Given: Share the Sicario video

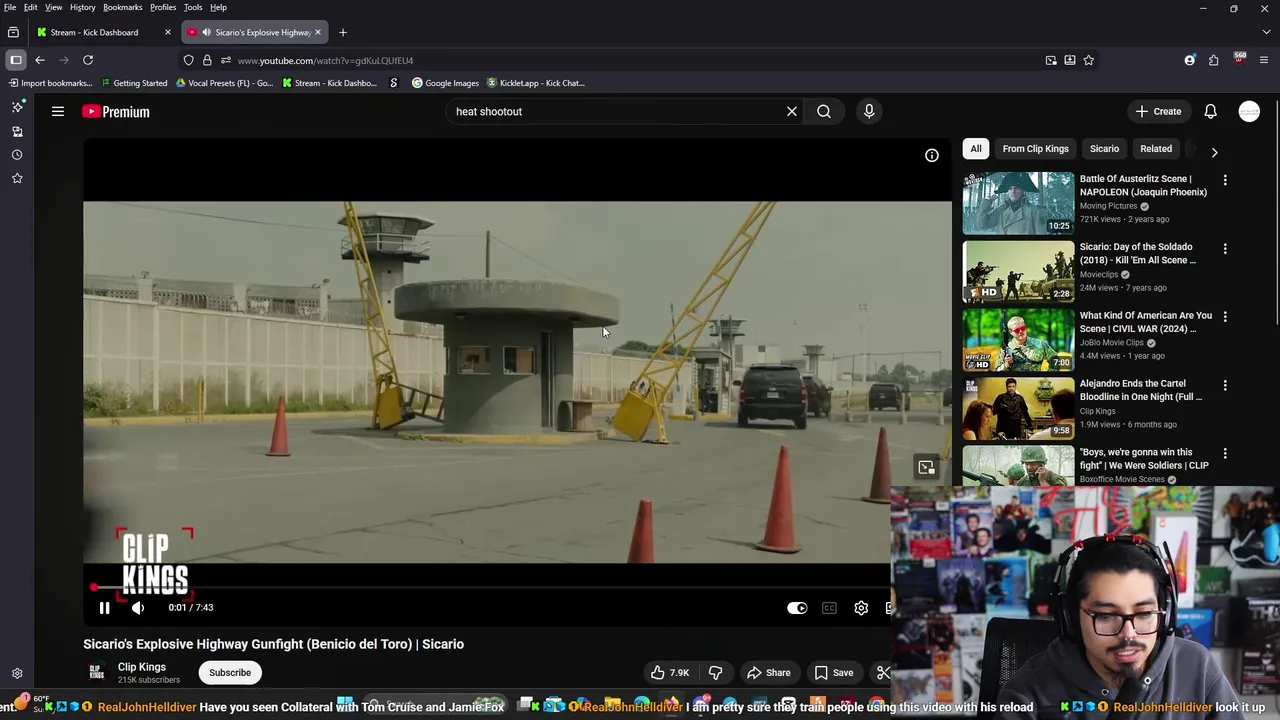Looking at the screenshot, I should coord(768,673).
